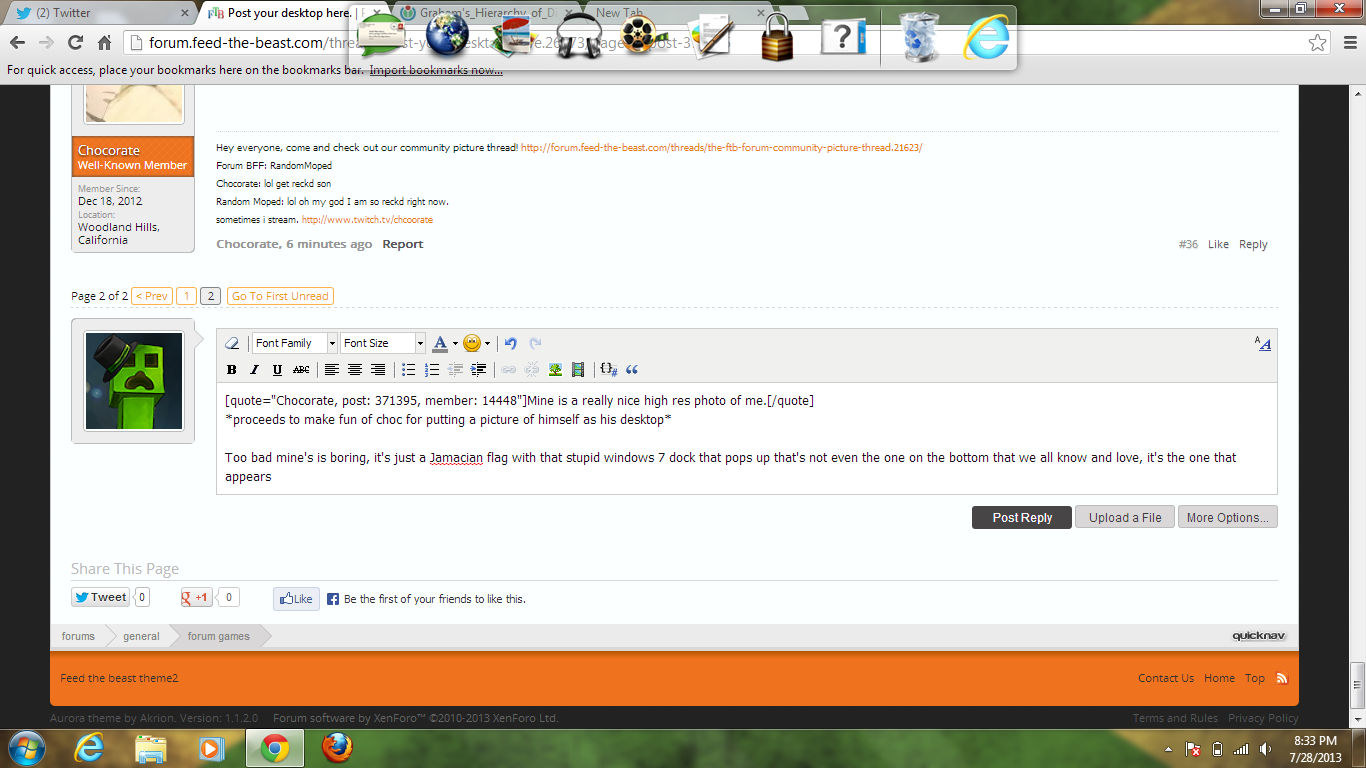Insert code block icon
Viewport: 1366px width, 768px height.
click(x=608, y=370)
